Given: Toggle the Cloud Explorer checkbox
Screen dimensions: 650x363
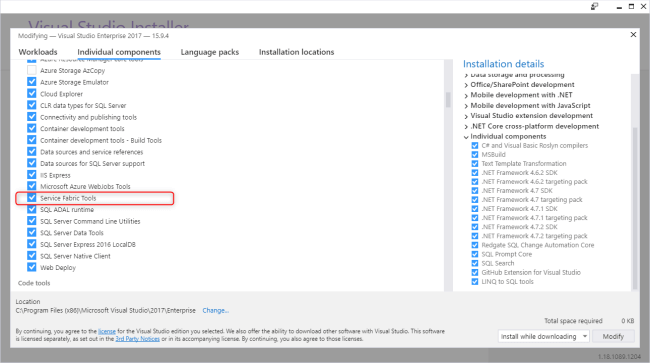Looking at the screenshot, I should (x=32, y=93).
